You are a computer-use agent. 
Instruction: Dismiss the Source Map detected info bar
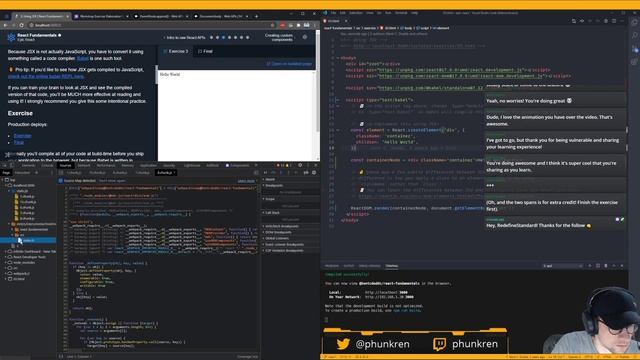[257, 180]
